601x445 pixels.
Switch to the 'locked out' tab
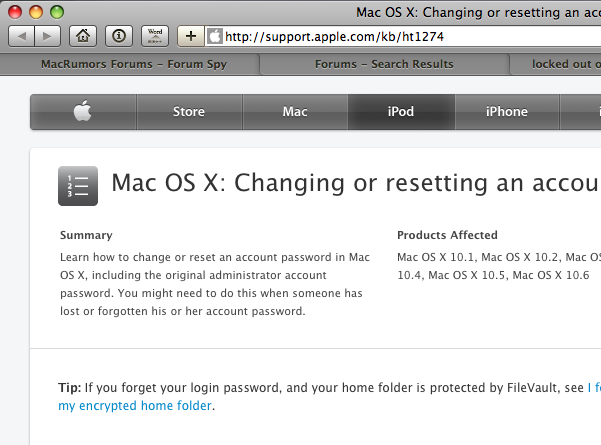pos(560,63)
